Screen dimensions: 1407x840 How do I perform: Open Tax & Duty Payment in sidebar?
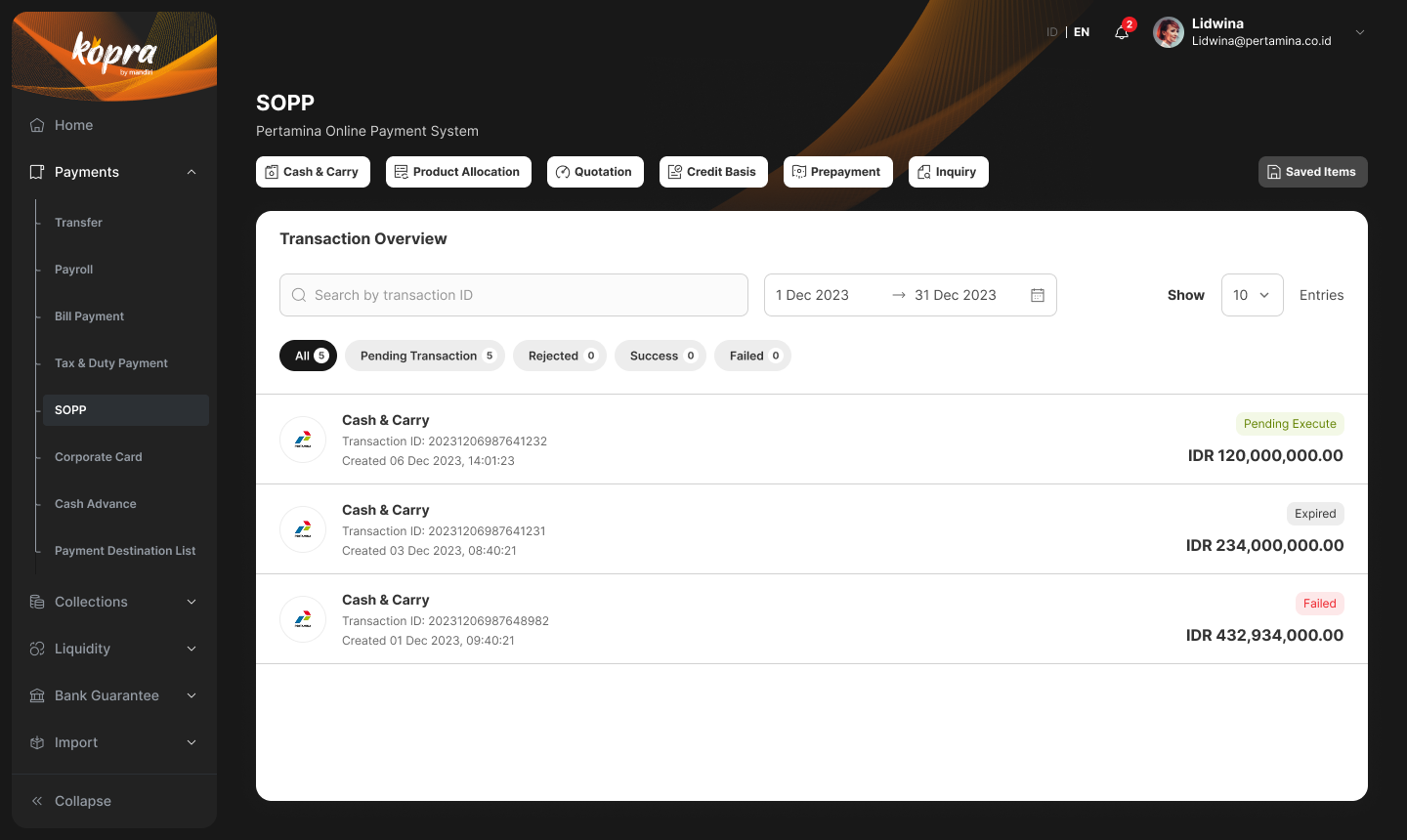111,363
